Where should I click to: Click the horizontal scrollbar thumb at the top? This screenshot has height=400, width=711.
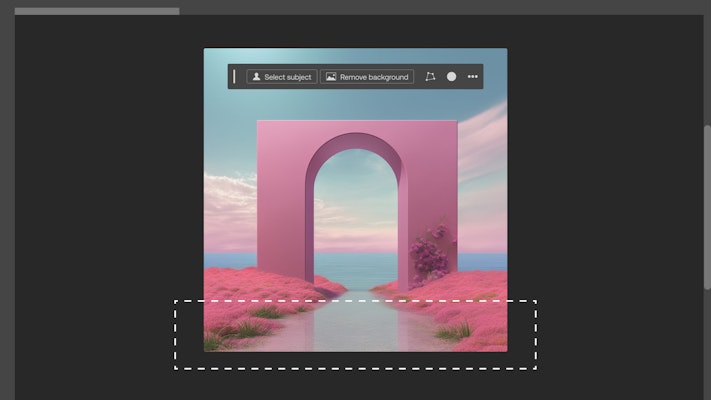point(97,11)
